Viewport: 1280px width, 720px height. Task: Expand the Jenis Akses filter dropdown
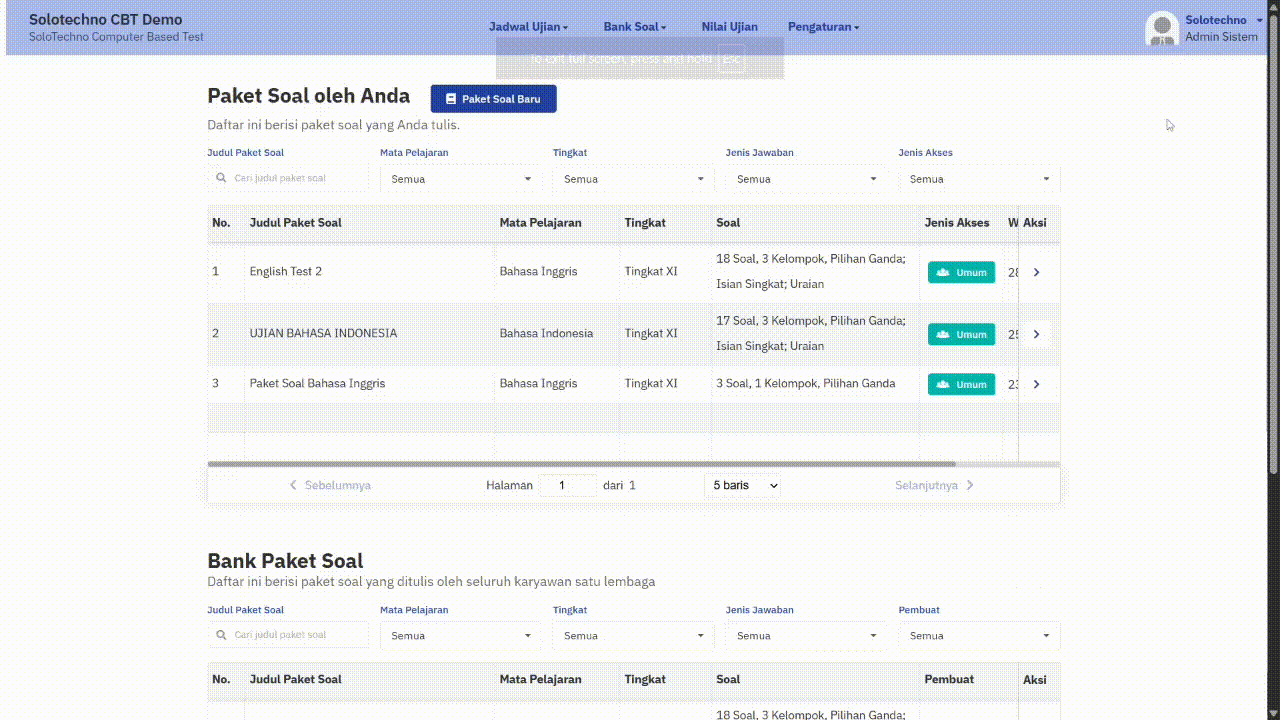point(978,179)
